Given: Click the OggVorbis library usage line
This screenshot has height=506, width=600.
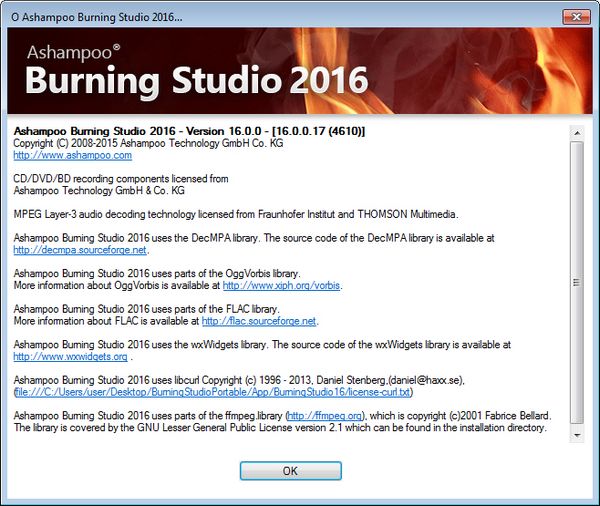Looking at the screenshot, I should coord(157,274).
